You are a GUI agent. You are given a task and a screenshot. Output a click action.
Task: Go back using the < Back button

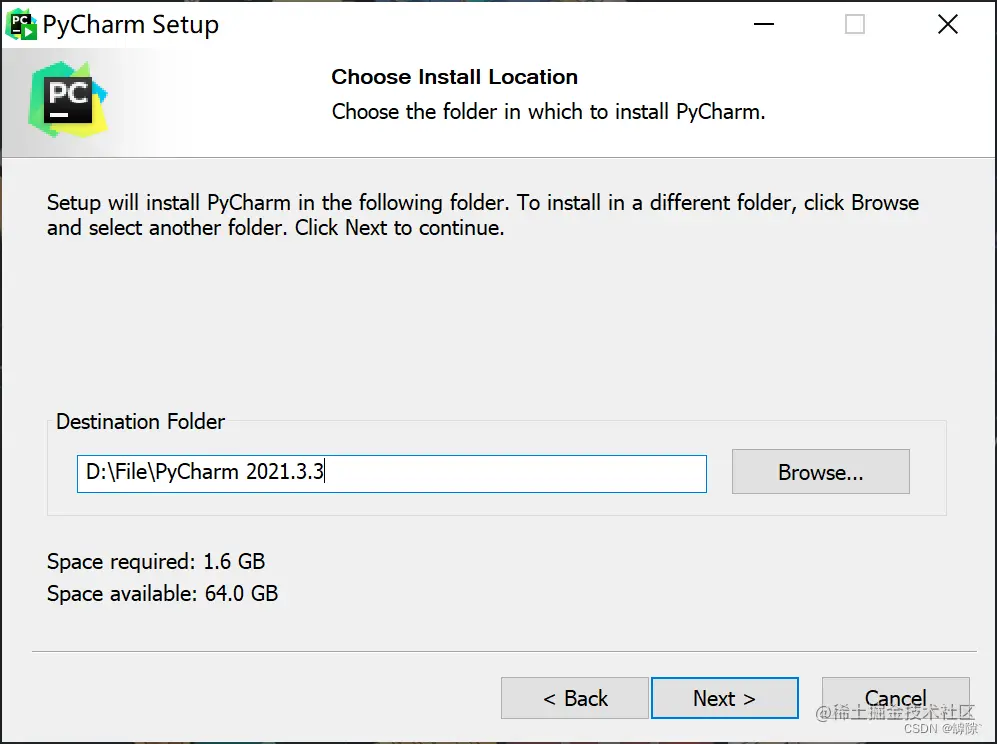click(x=575, y=698)
